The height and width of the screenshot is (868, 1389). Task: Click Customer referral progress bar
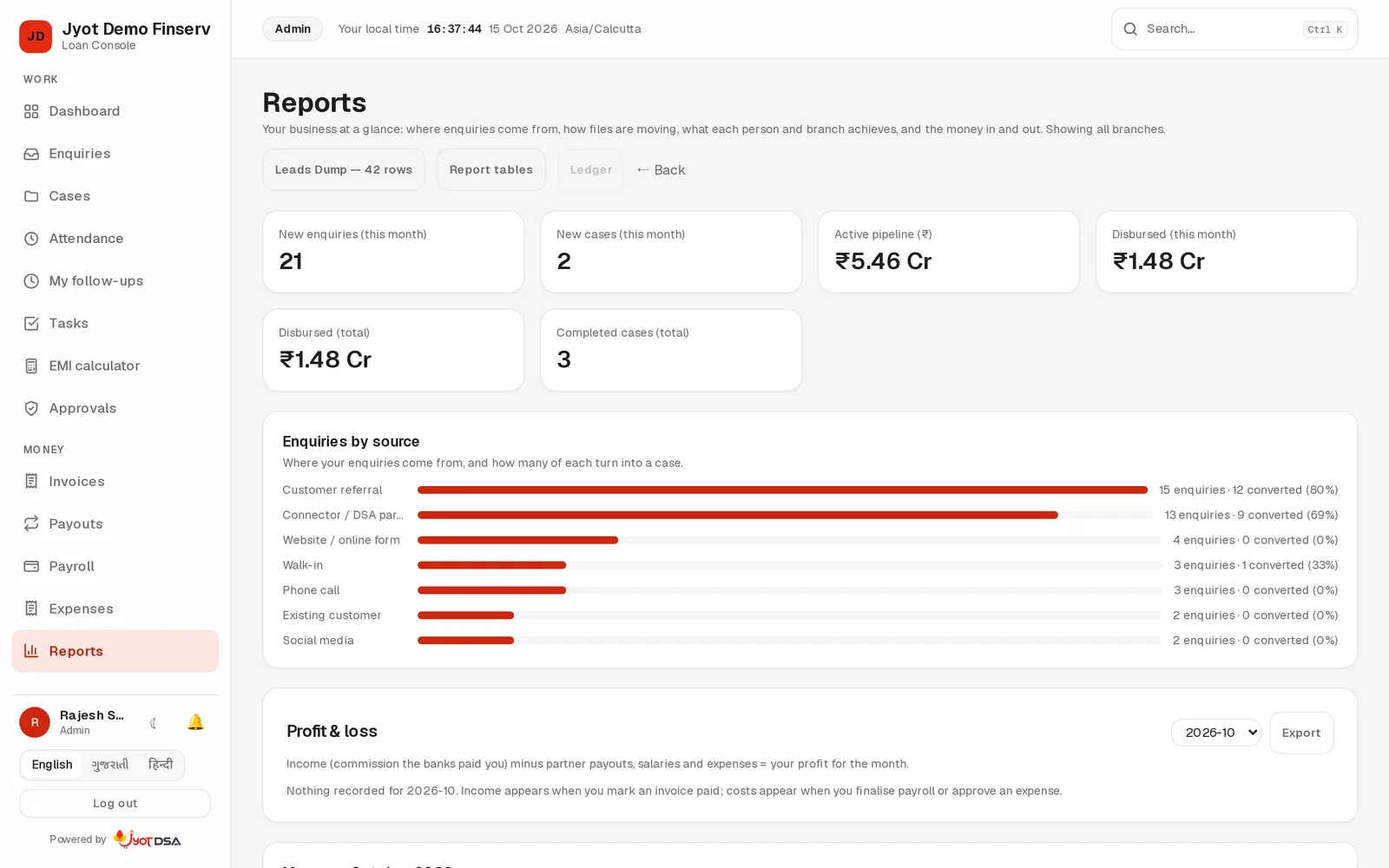(782, 490)
